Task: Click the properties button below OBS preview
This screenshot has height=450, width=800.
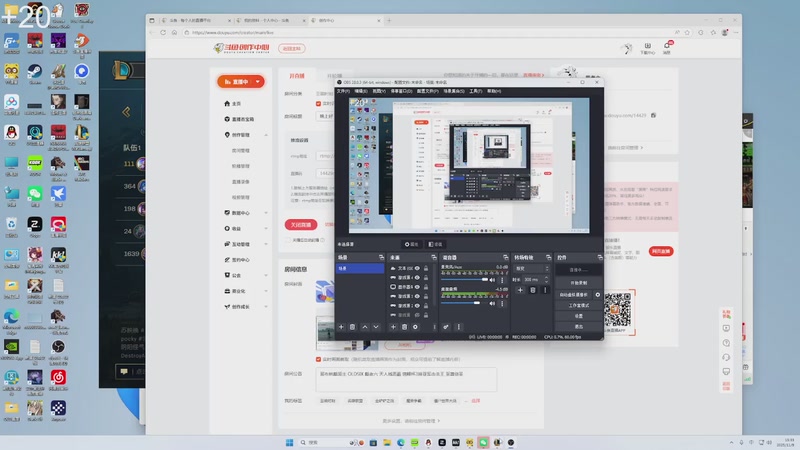Action: pos(411,244)
